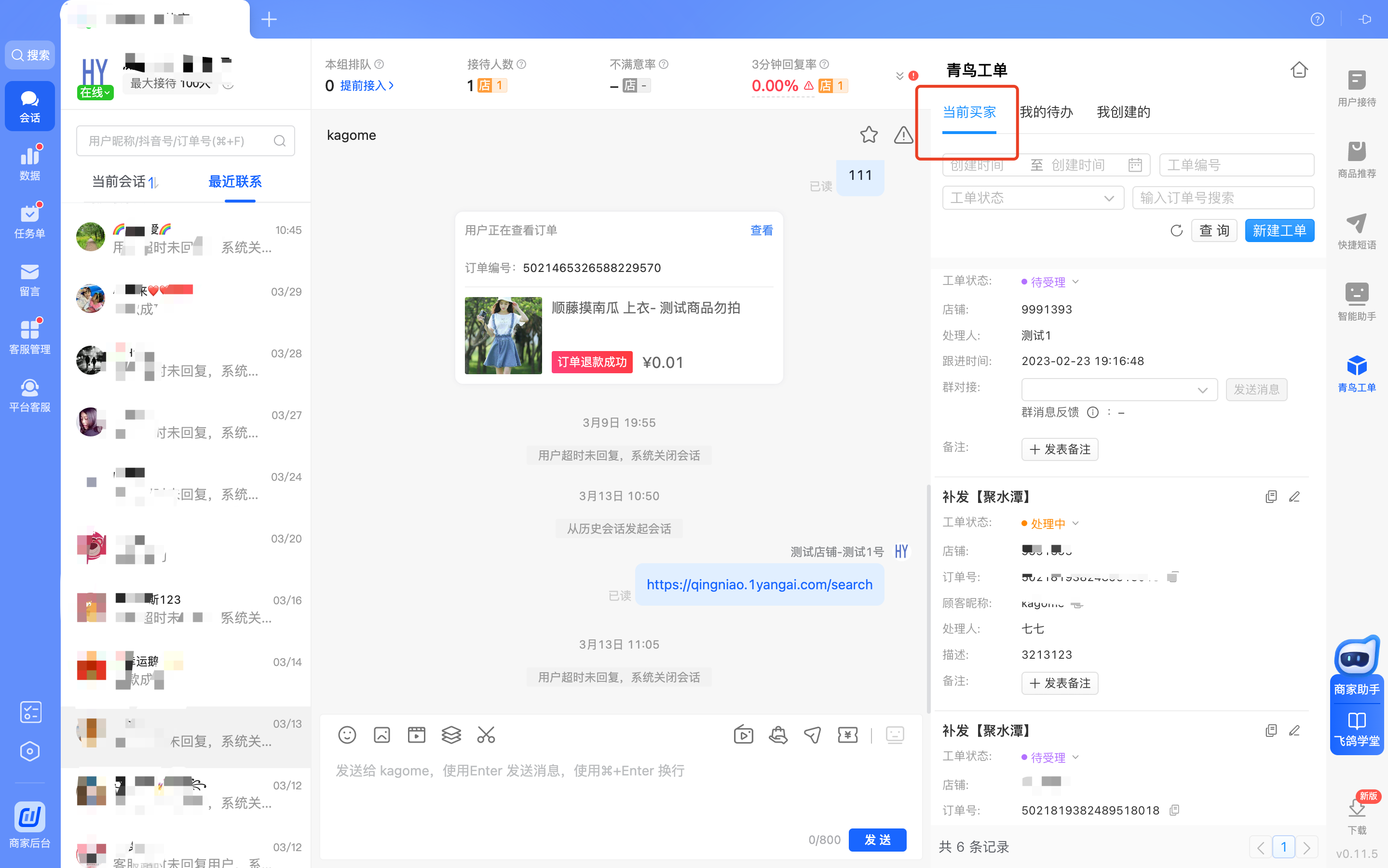
Task: Open the 平台客服 platform support icon
Action: (30, 395)
